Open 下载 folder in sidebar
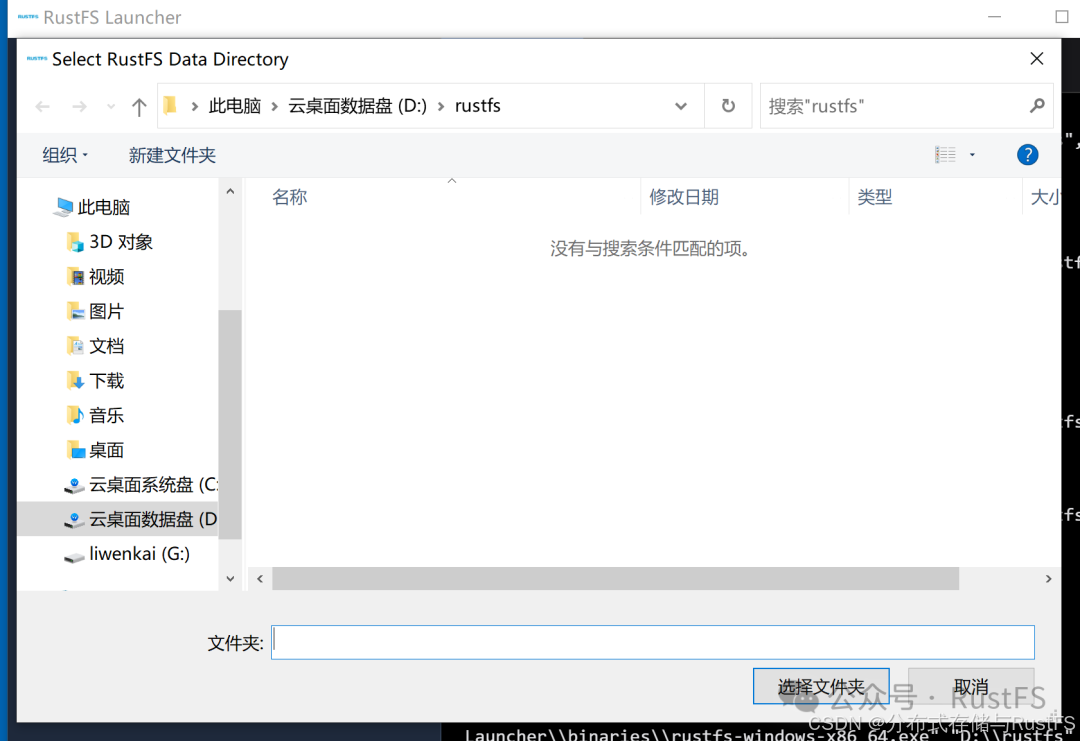The width and height of the screenshot is (1080, 741). (107, 381)
